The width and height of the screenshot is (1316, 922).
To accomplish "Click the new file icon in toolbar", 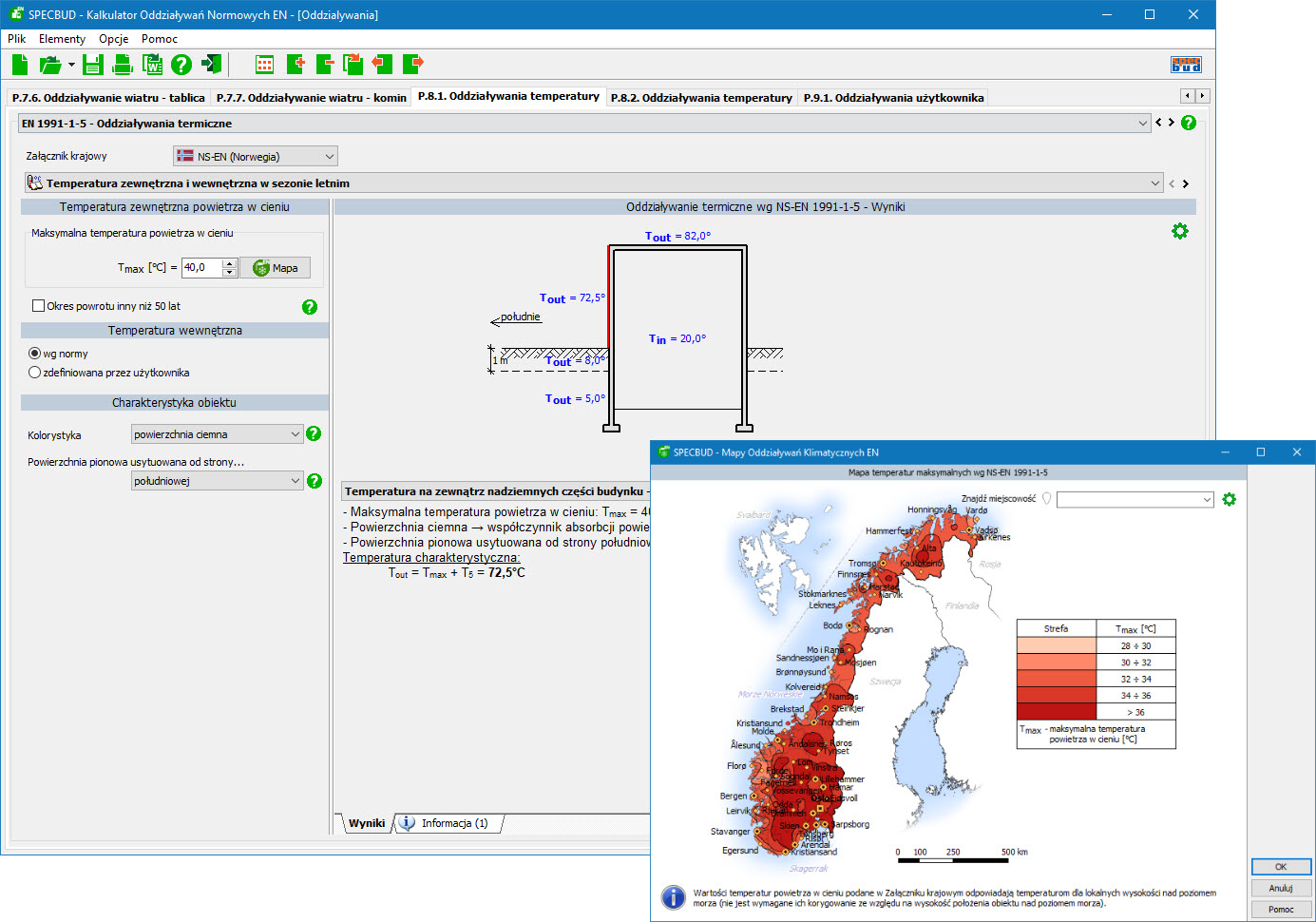I will click(x=20, y=65).
